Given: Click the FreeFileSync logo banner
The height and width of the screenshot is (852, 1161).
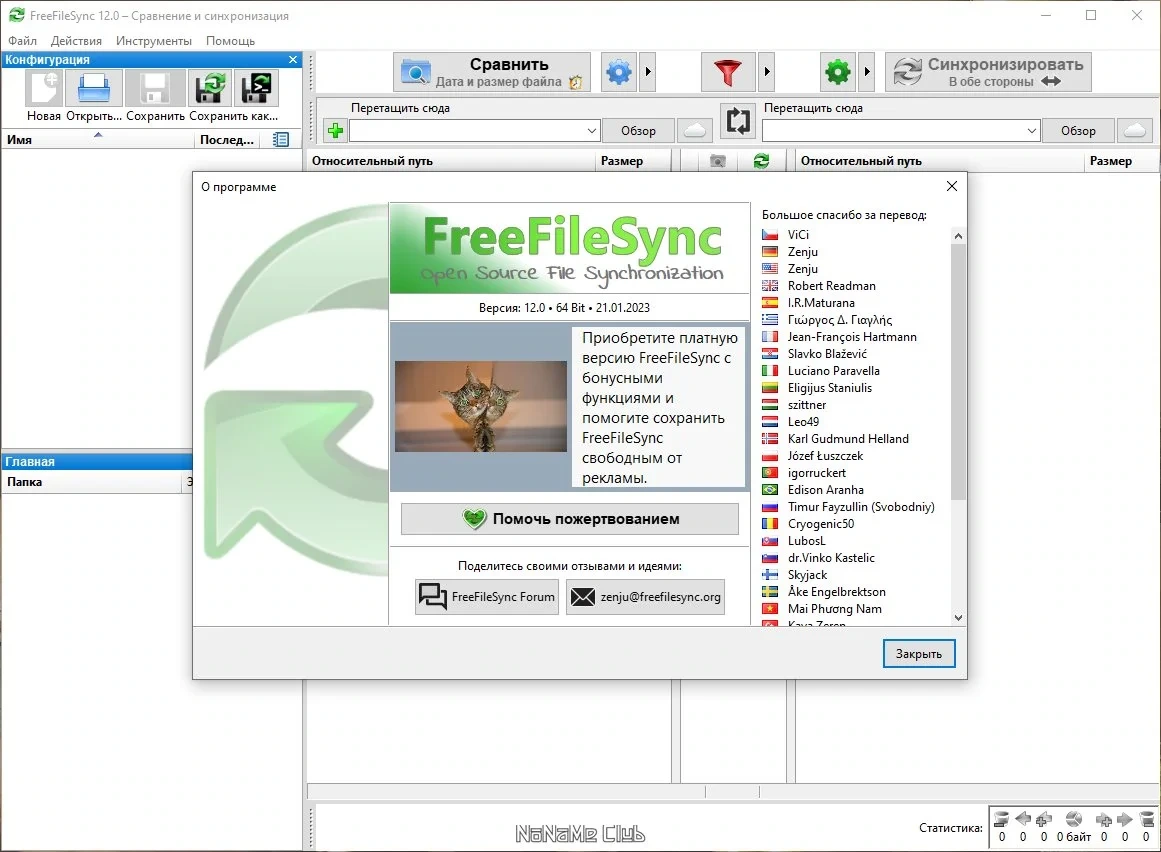Looking at the screenshot, I should click(x=569, y=249).
